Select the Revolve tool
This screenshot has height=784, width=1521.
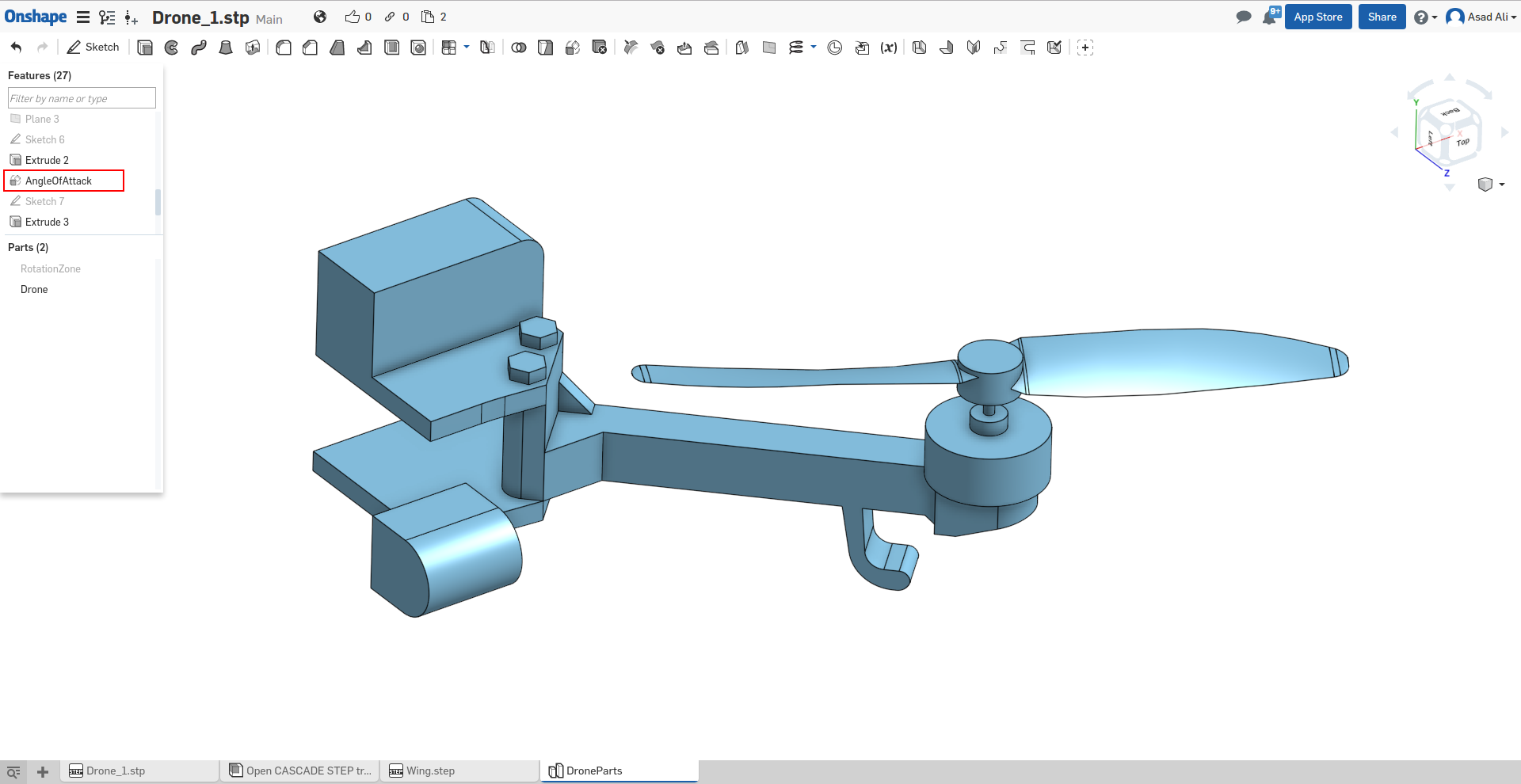[172, 48]
